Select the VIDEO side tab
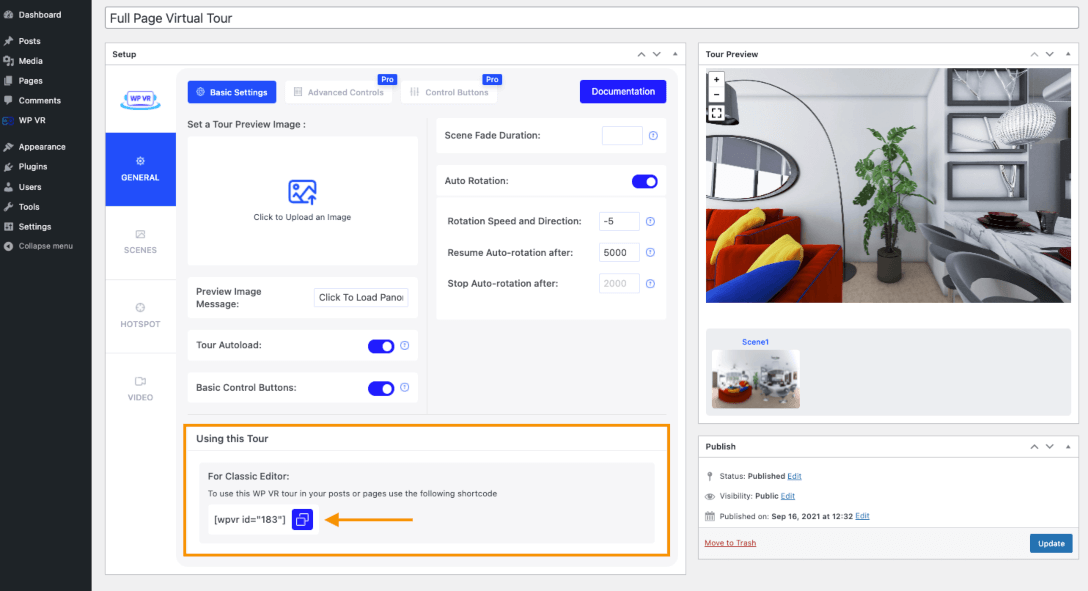 coord(140,390)
